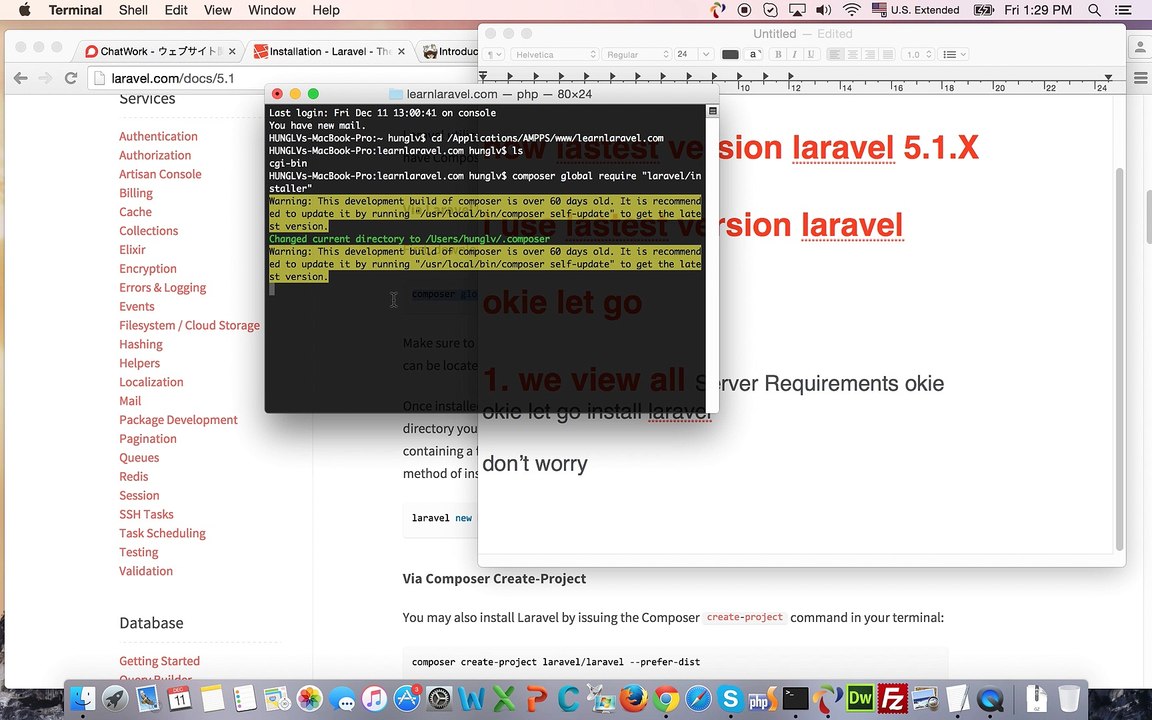This screenshot has width=1152, height=720.
Task: Click TextEdit vertical scrollbar
Action: point(1120,359)
